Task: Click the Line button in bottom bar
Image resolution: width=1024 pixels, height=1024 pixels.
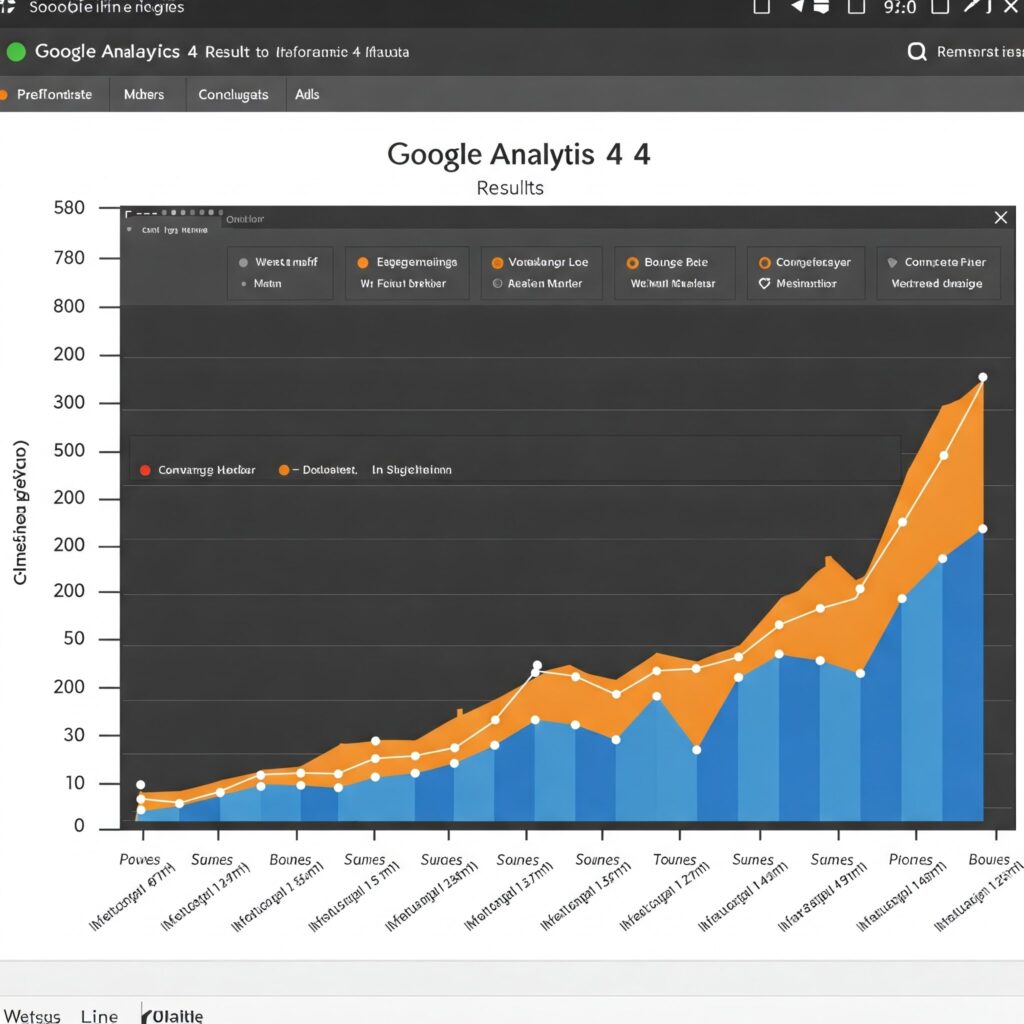Action: [x=99, y=1016]
